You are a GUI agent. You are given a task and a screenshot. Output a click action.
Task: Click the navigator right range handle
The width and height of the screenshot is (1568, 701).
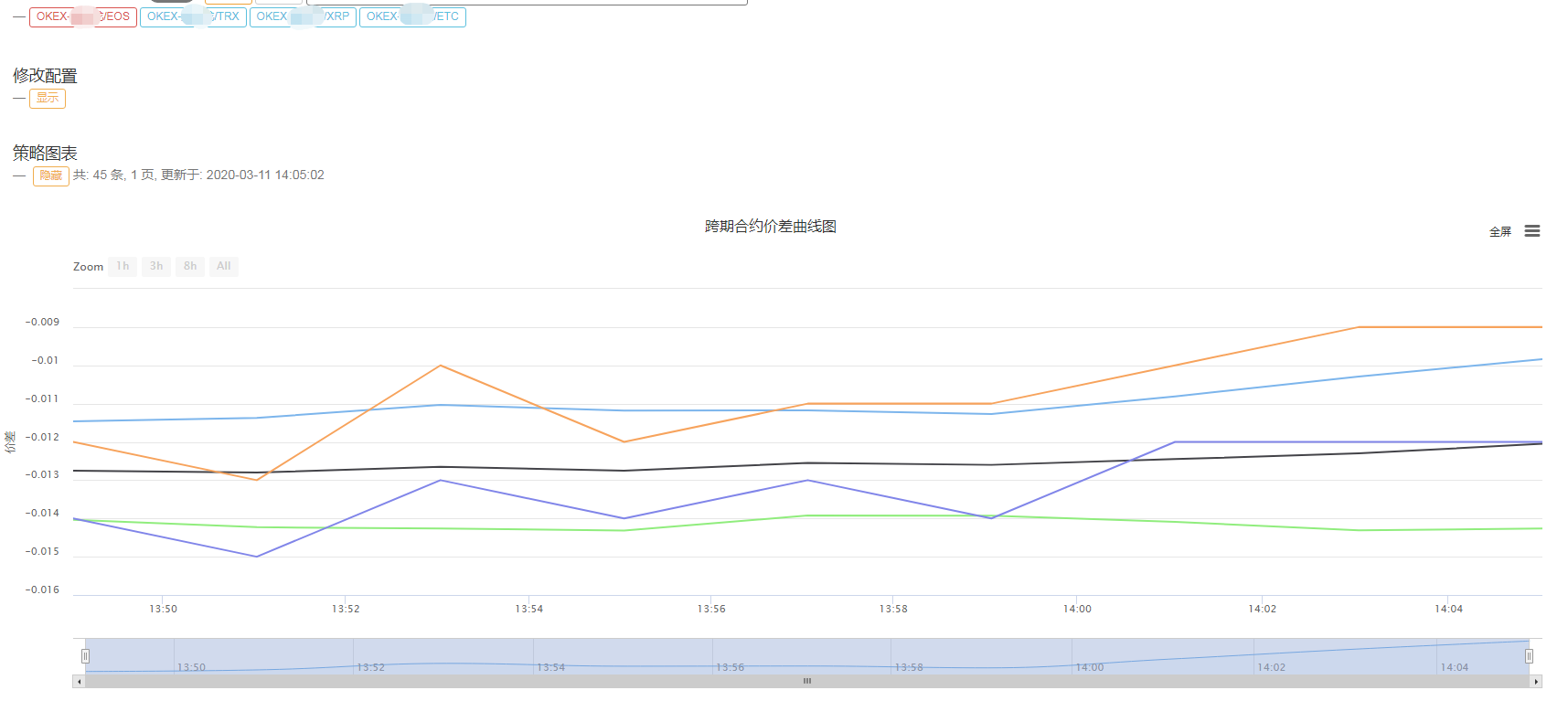click(x=1529, y=656)
